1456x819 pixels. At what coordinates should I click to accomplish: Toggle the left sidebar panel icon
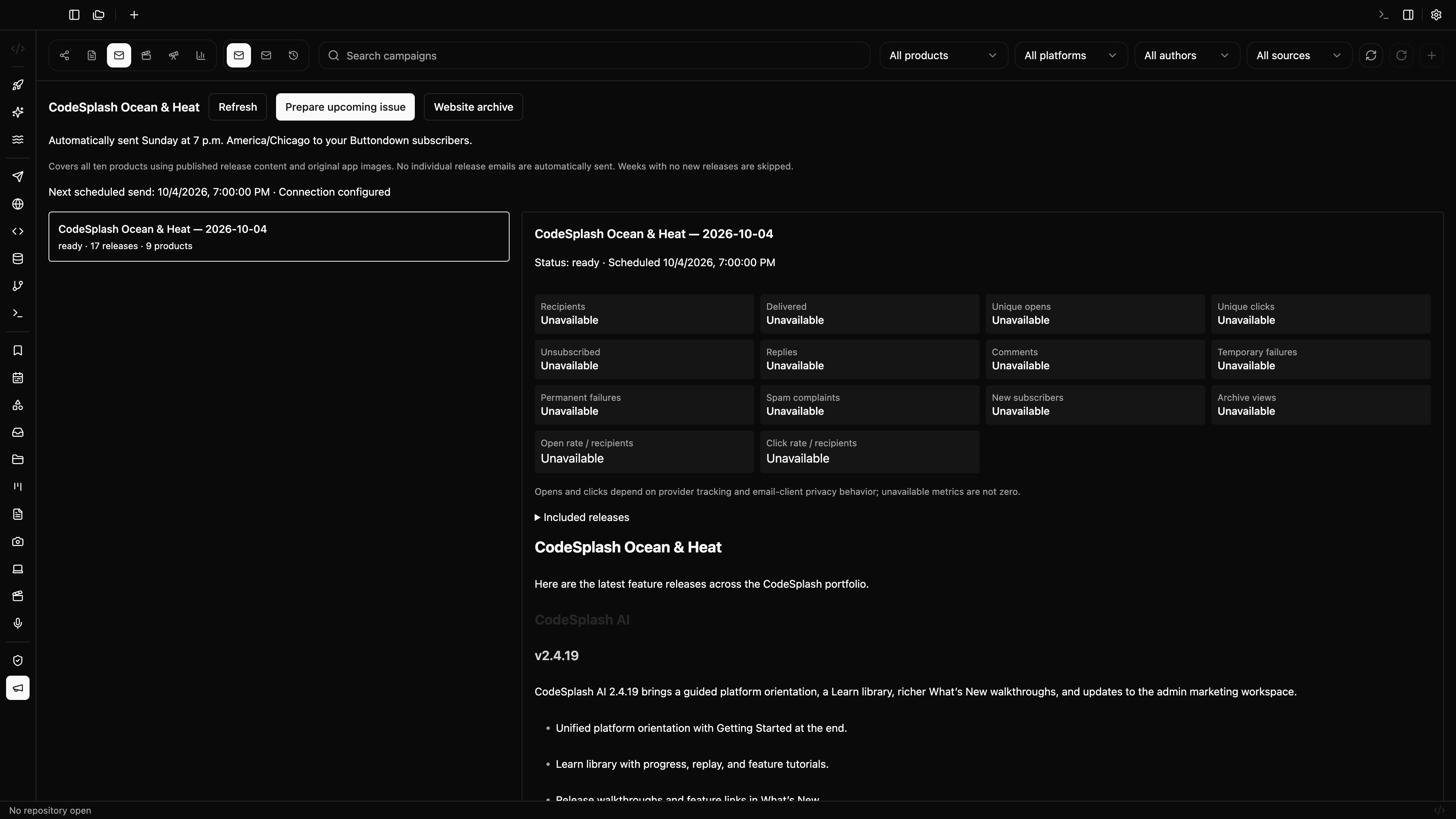coord(74,15)
